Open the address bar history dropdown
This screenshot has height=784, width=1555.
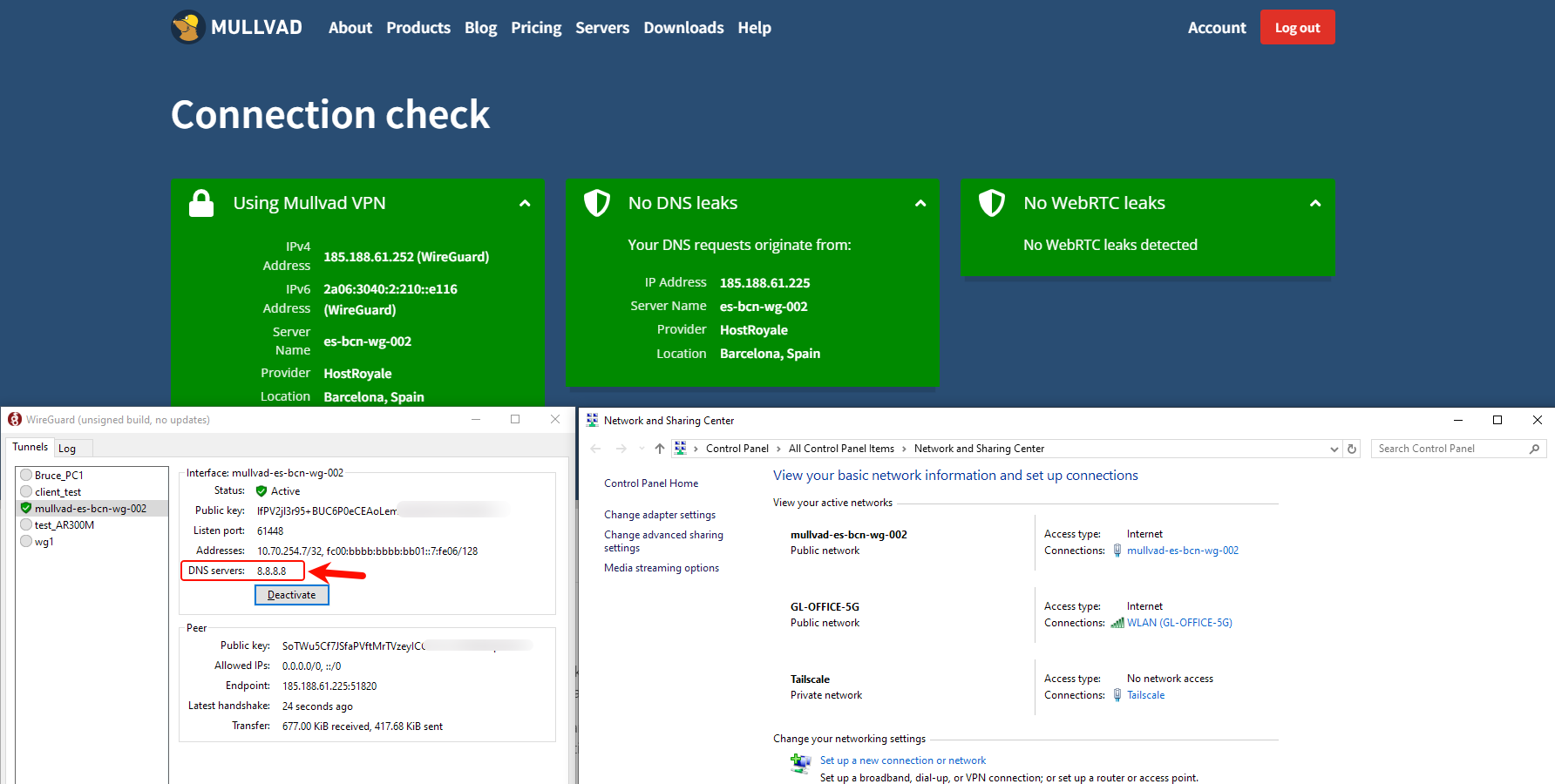[x=1334, y=449]
